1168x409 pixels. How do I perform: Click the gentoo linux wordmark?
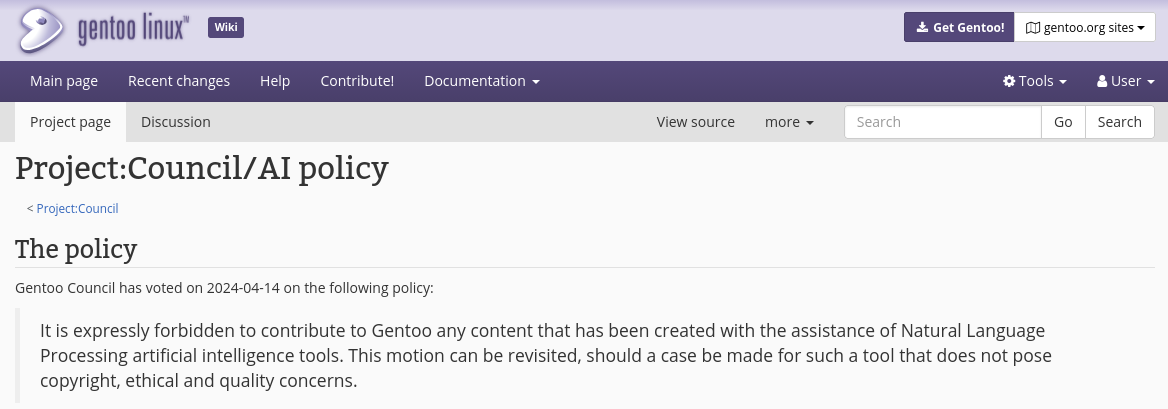133,31
